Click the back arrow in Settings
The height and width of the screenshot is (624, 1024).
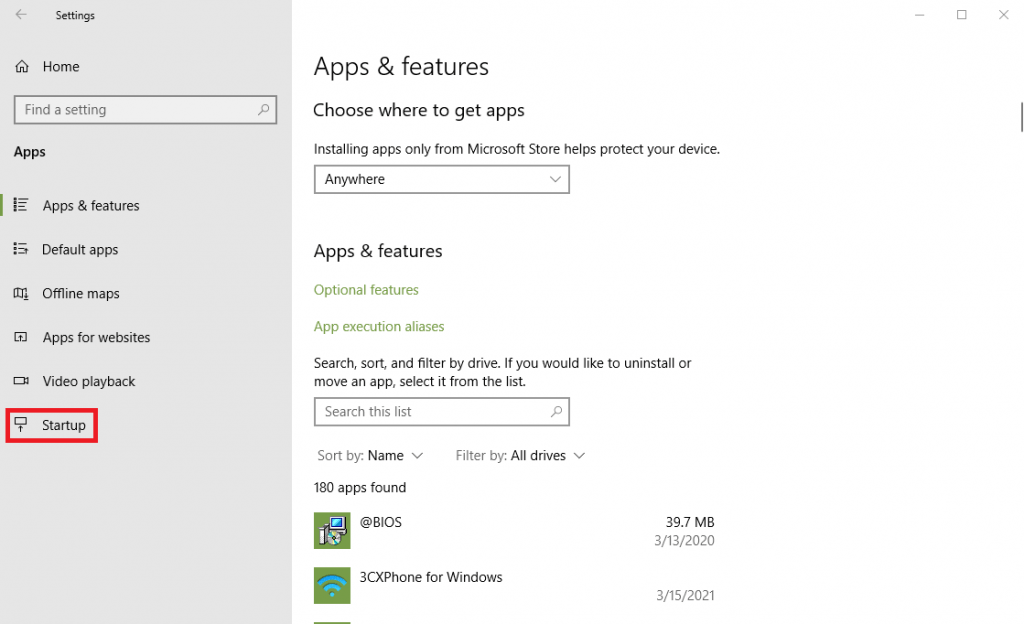point(21,14)
